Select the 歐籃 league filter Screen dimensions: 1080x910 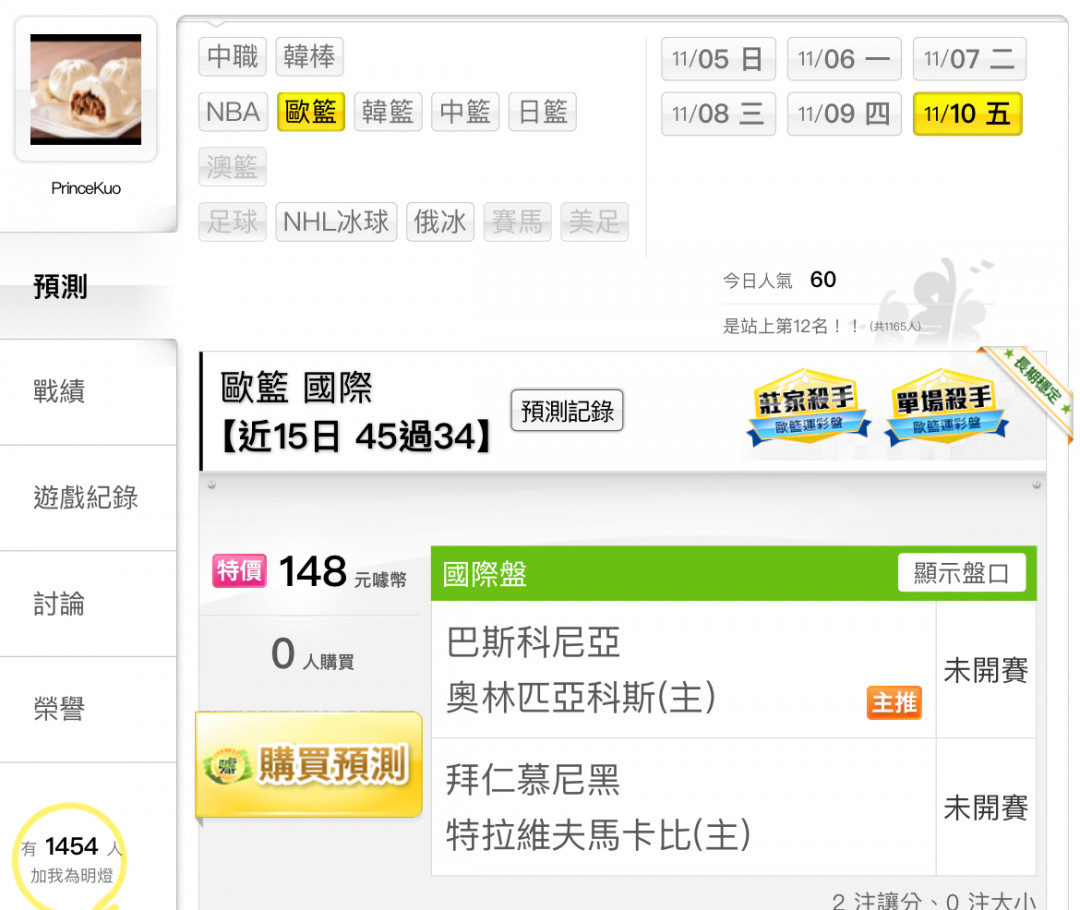pyautogui.click(x=311, y=112)
